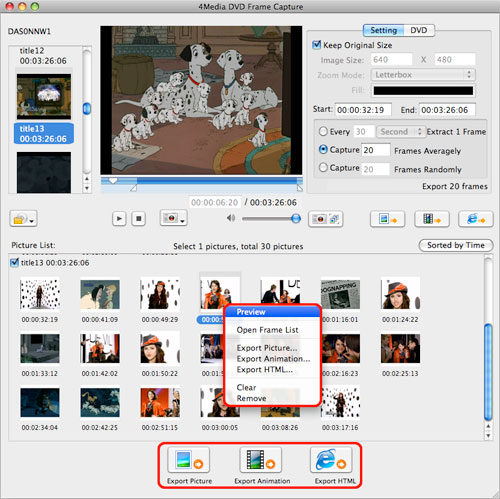Click the small export animation toolbar icon
The image size is (500, 499).
click(x=432, y=219)
